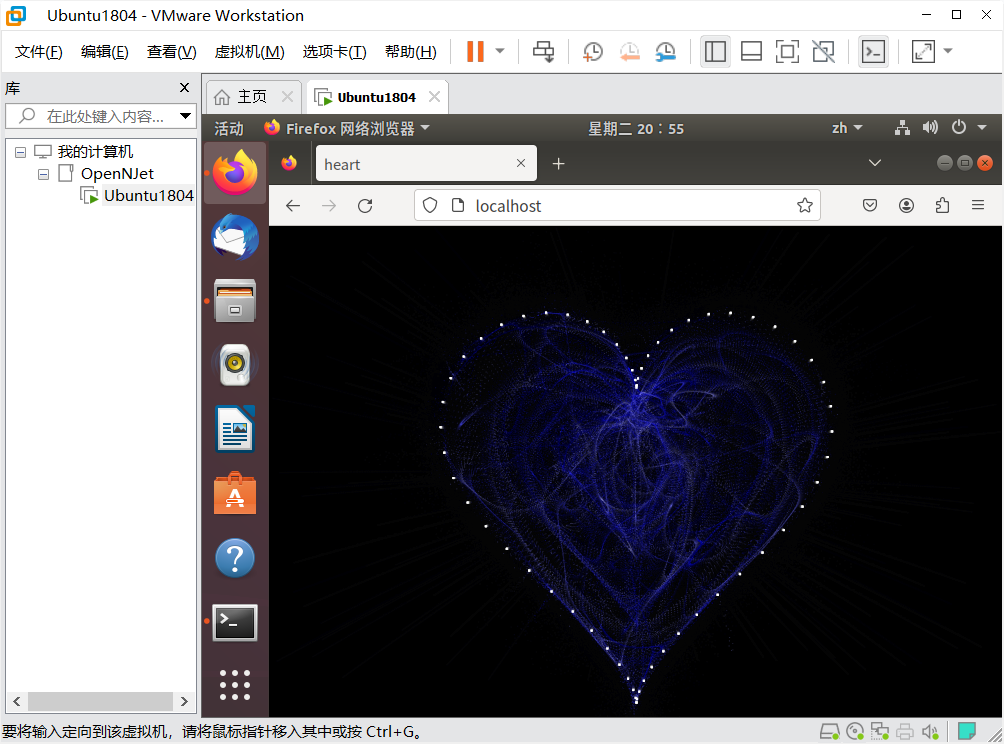Click the network status icon in top bar

(902, 128)
